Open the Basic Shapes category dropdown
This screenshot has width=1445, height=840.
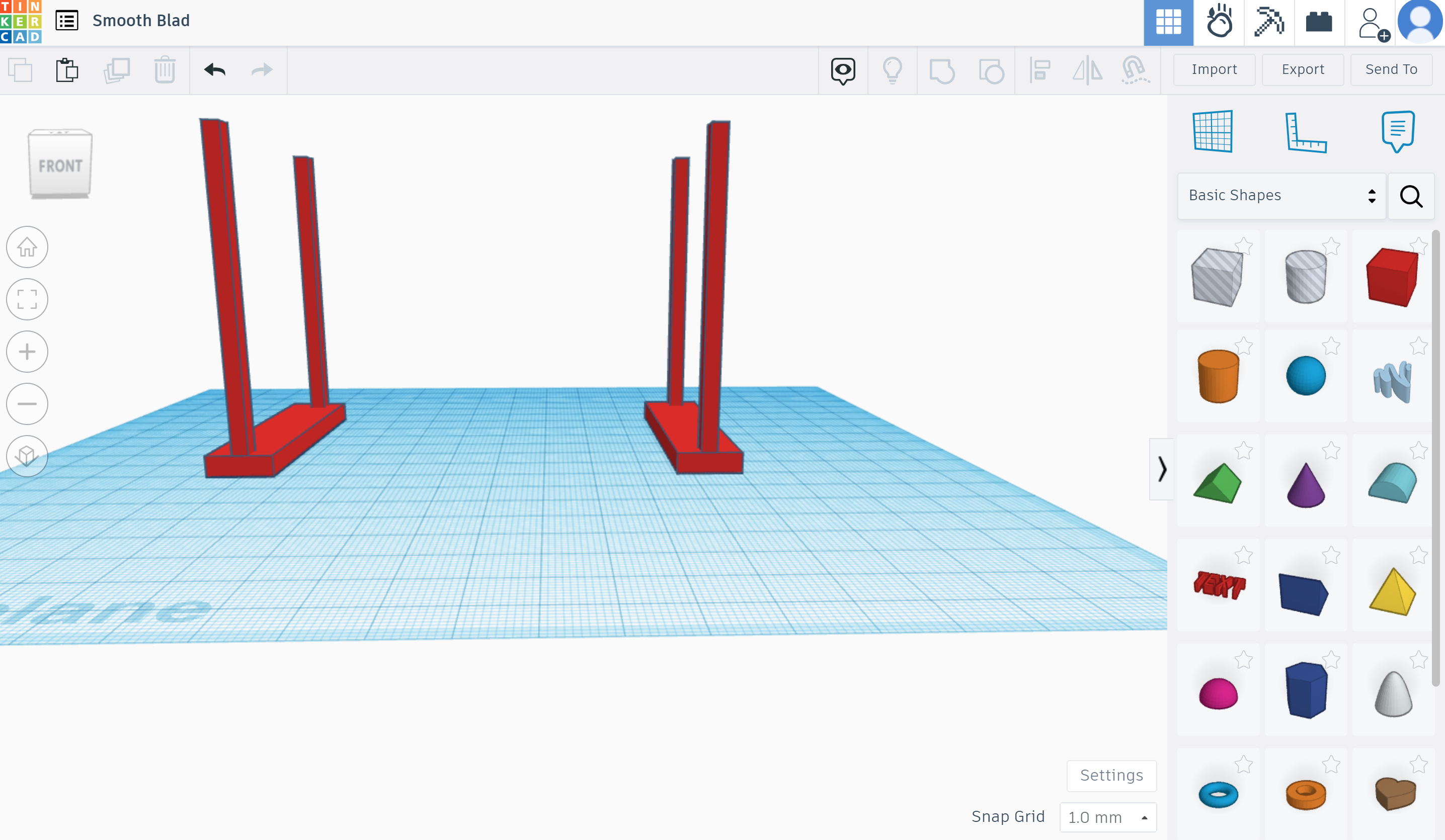point(1281,196)
